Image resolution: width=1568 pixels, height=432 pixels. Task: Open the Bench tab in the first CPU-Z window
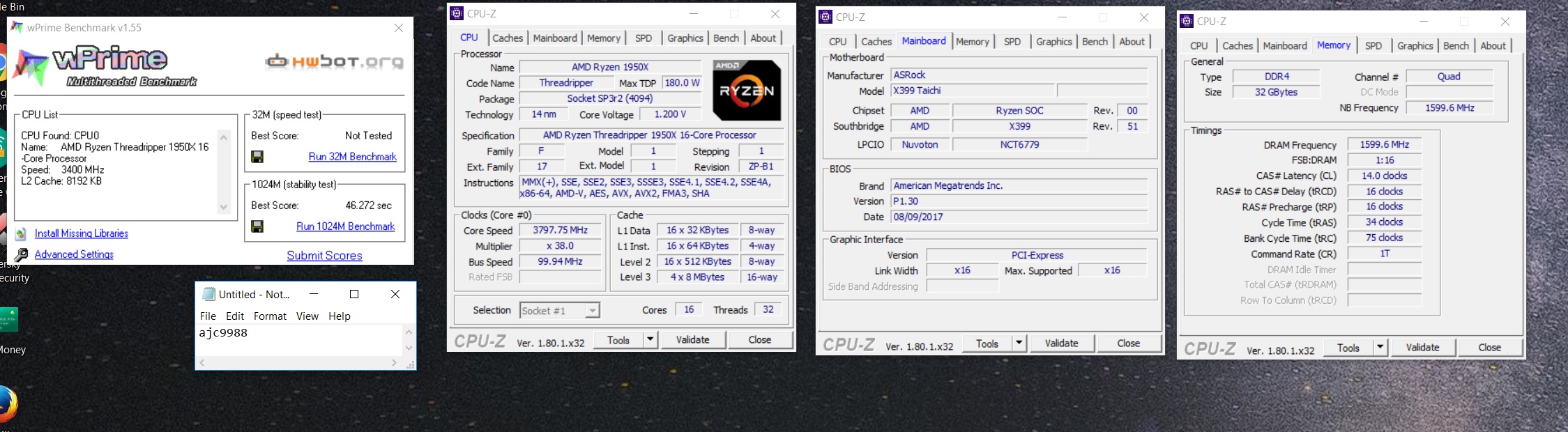726,38
